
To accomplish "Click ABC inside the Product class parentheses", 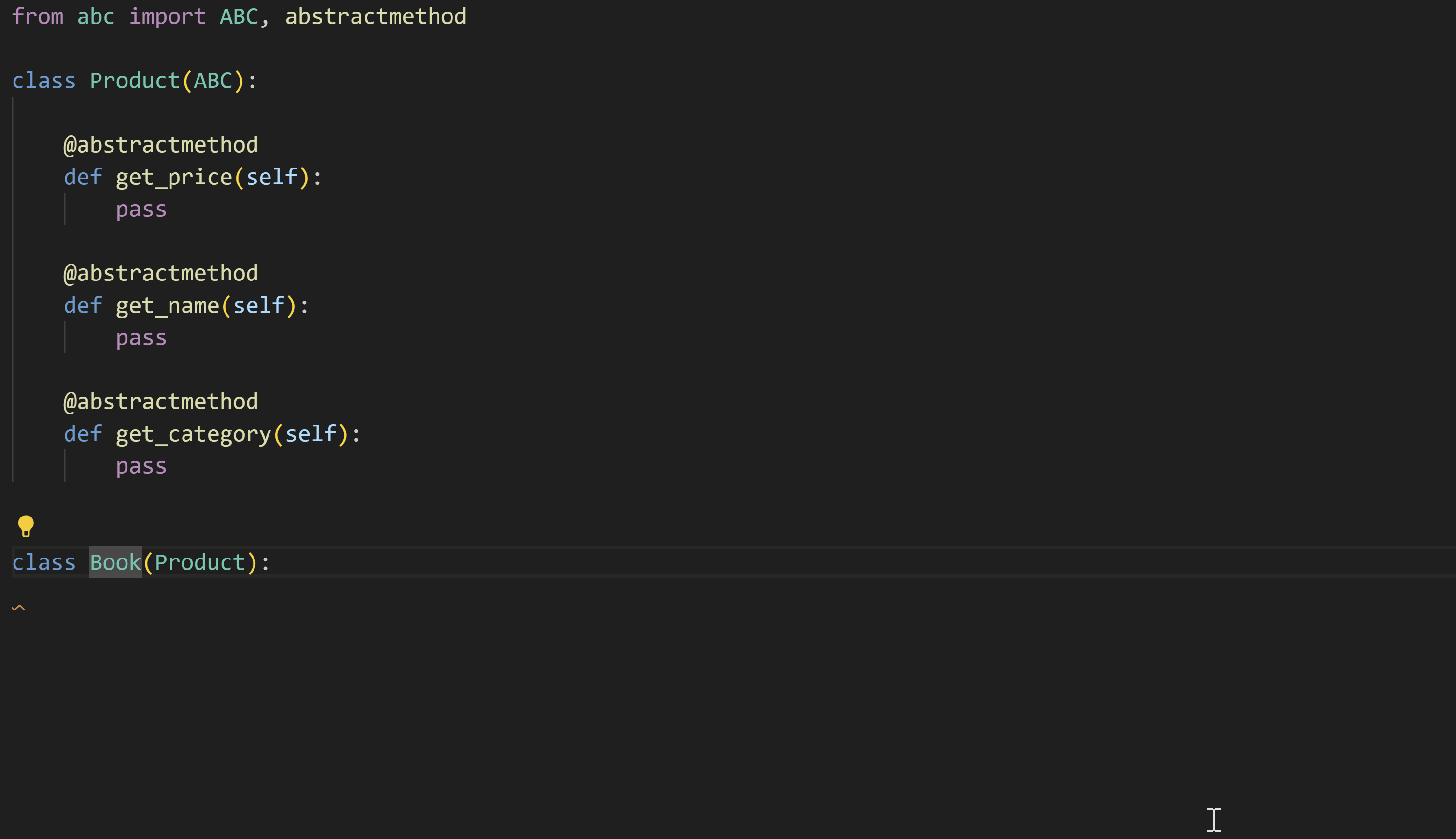I will click(212, 81).
